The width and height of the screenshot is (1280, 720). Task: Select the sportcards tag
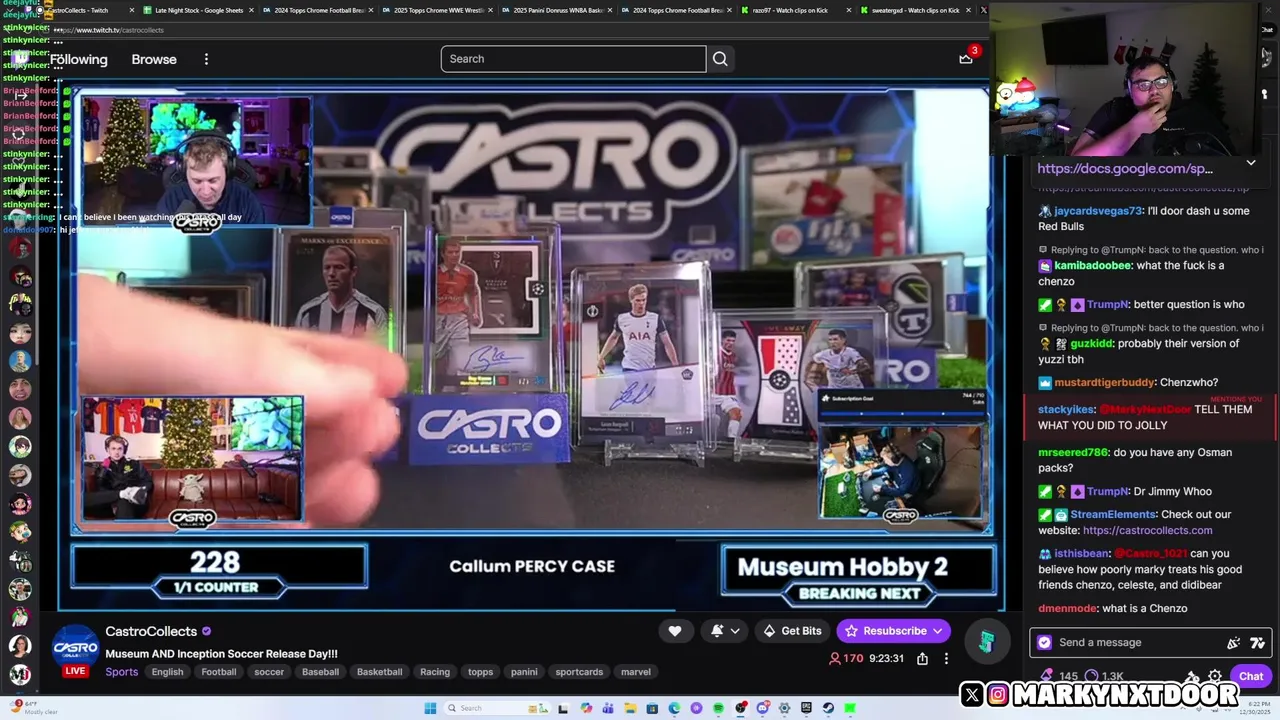coord(579,672)
